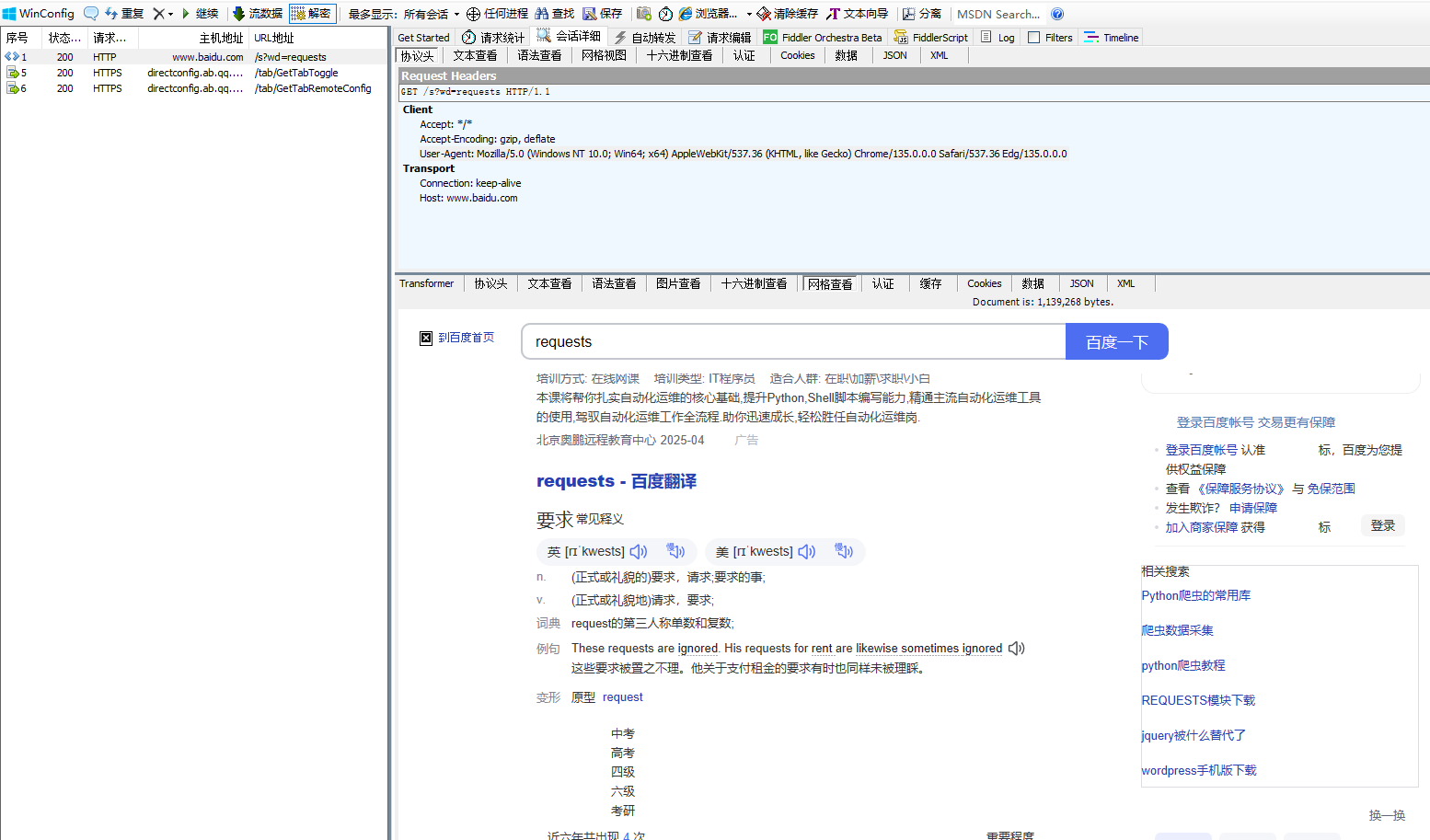Click the URL地址 column header
This screenshot has height=840, width=1430.
[x=317, y=38]
